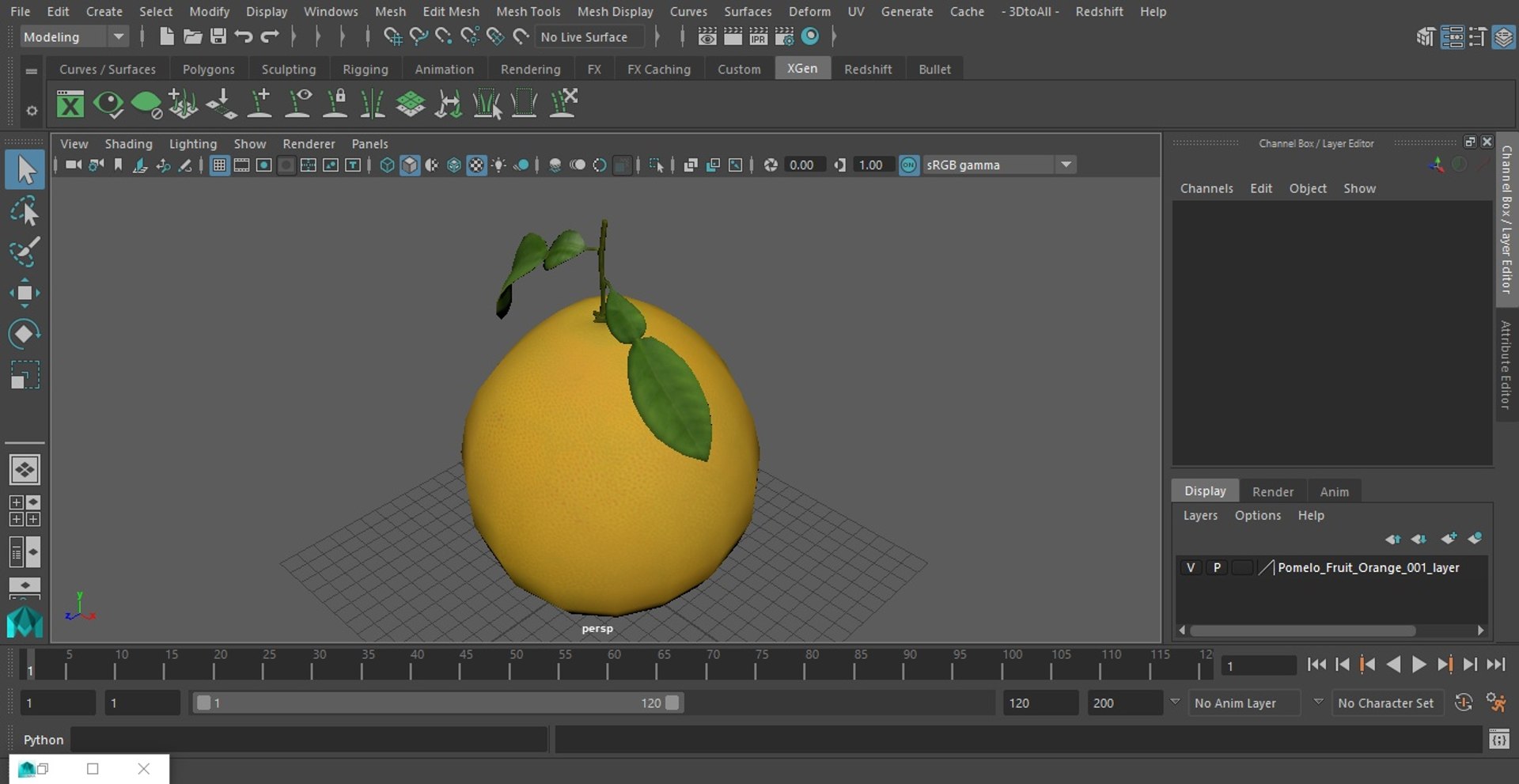Click the XGen clear preview icon

pyautogui.click(x=146, y=104)
